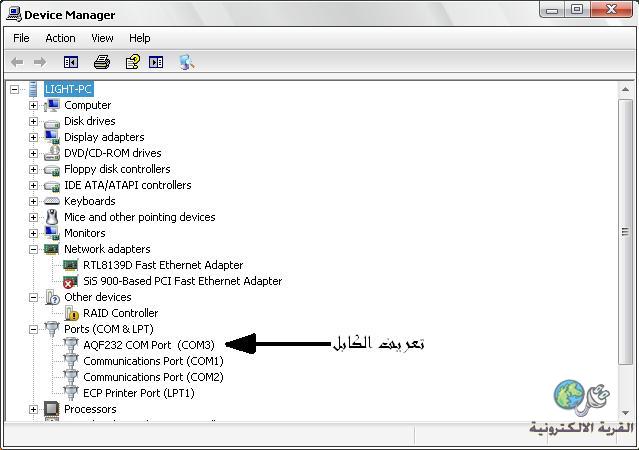The width and height of the screenshot is (639, 450).
Task: Click the Mice pointing devices icon
Action: (52, 217)
